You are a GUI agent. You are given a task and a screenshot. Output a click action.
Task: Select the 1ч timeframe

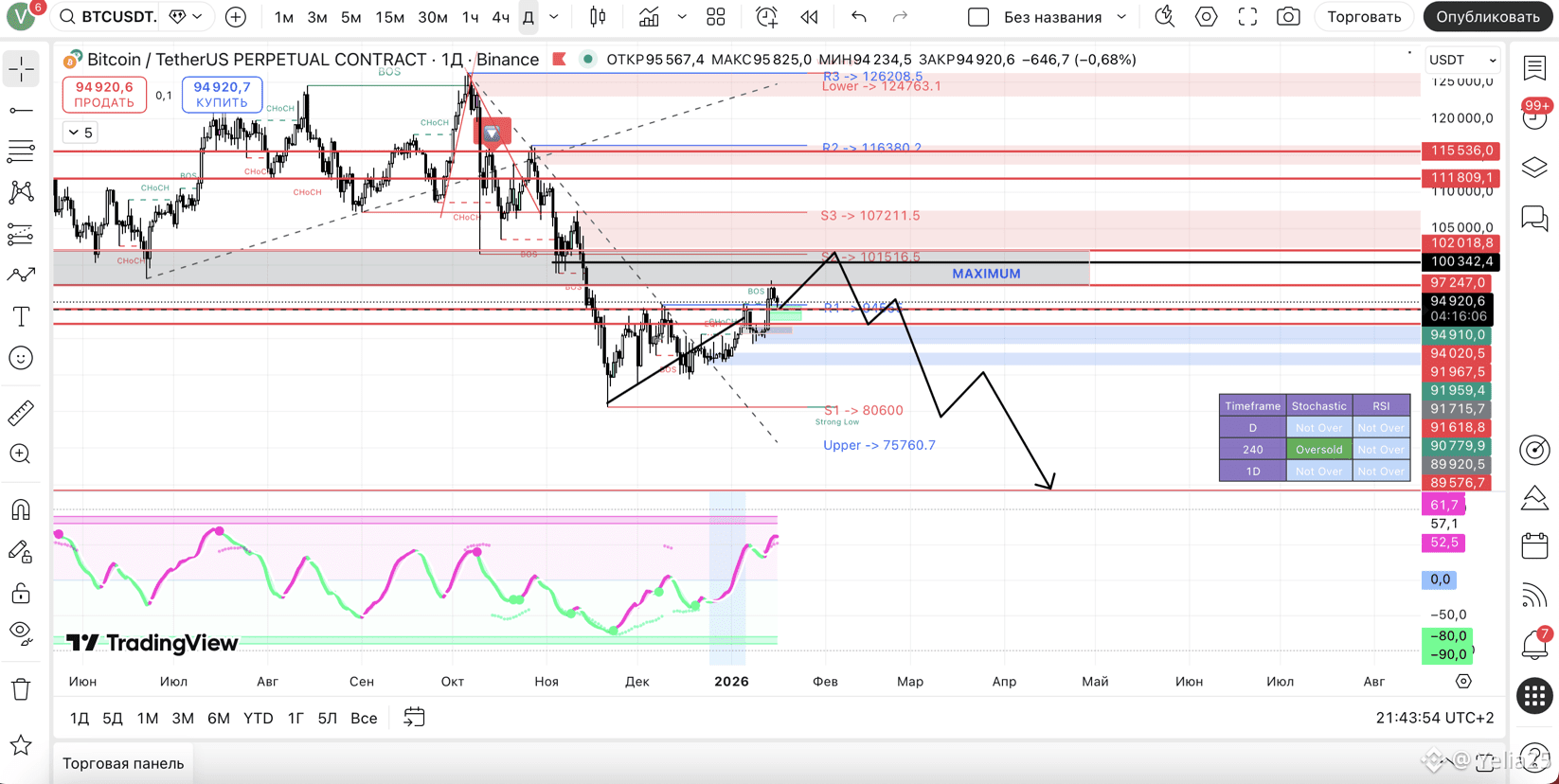[x=470, y=17]
